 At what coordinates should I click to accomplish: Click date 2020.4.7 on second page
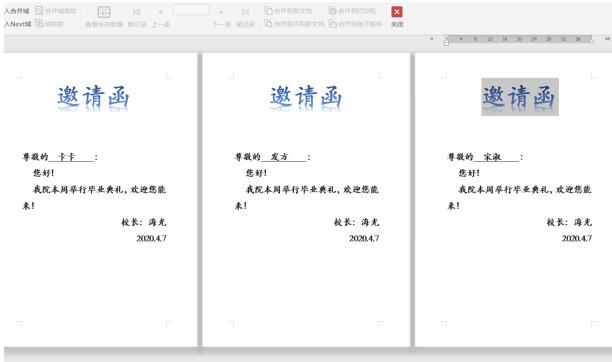point(364,238)
